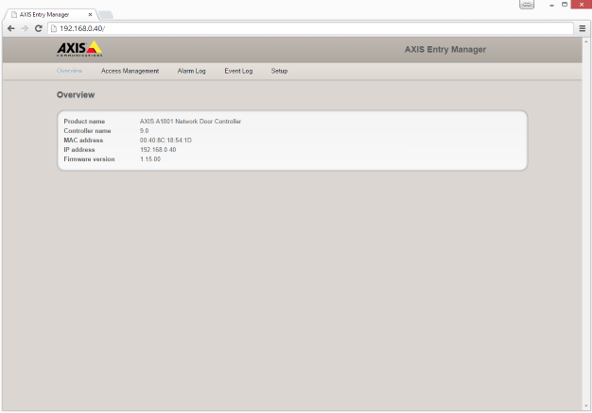Open the Access Management page
The width and height of the screenshot is (592, 413).
point(130,71)
